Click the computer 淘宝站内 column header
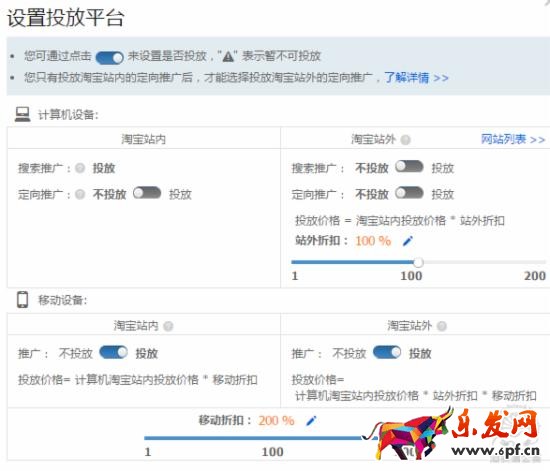Screen dimensions: 550x471 point(143,139)
